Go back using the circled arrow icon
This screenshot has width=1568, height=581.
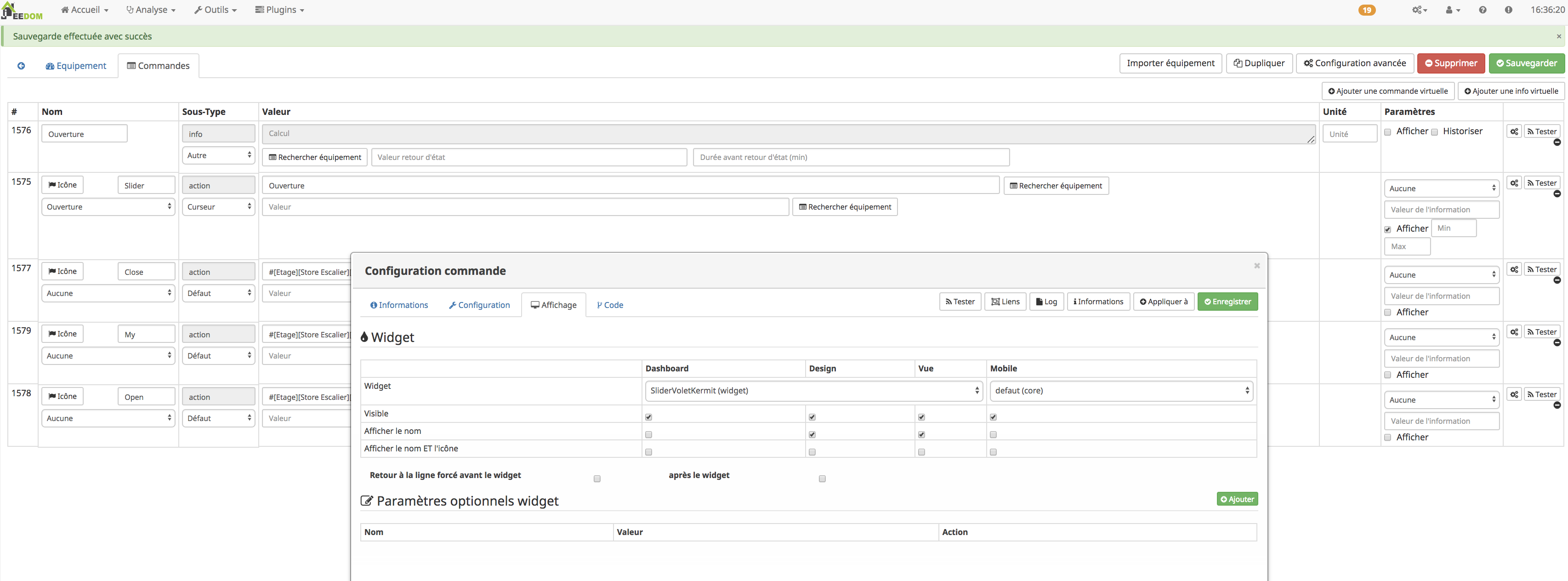coord(21,66)
